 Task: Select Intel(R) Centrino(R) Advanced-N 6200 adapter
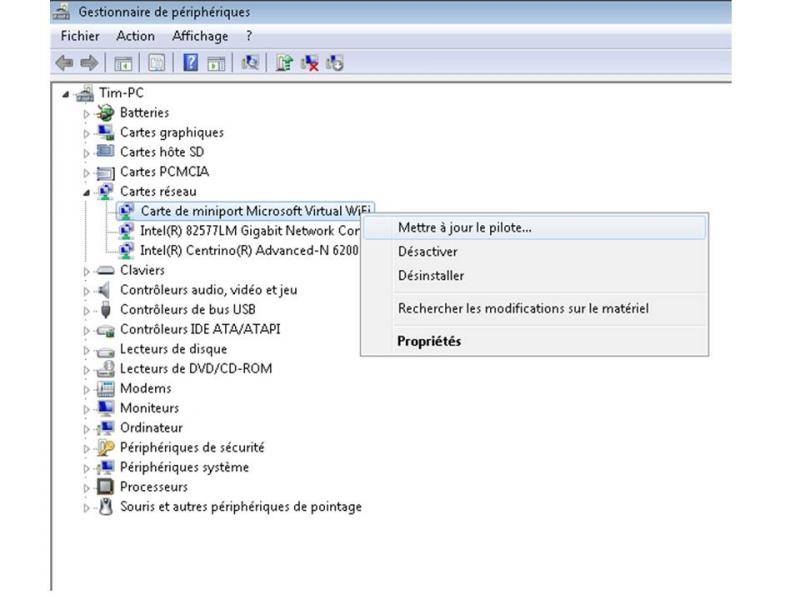248,250
